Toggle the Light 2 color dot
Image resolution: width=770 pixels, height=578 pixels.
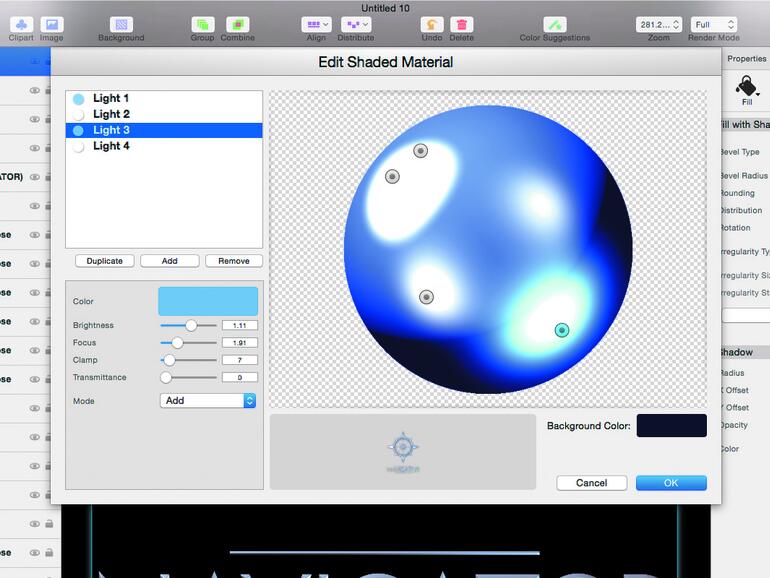[x=79, y=114]
